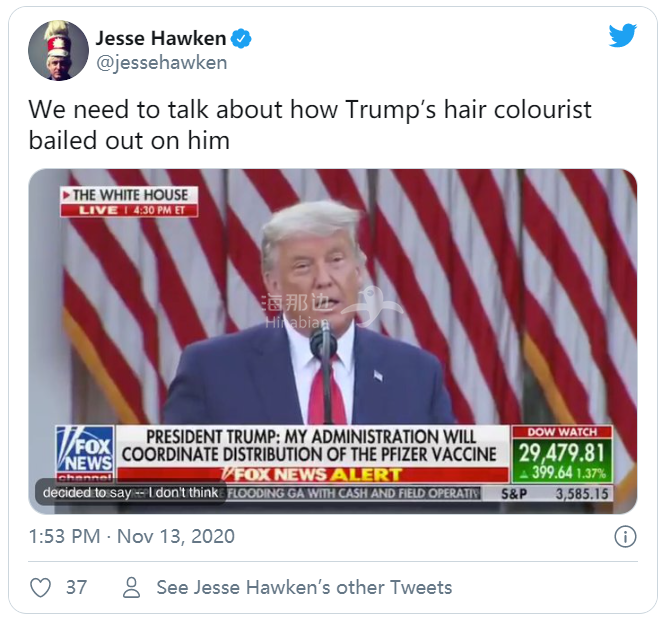Image resolution: width=667 pixels, height=618 pixels.
Task: Click the person silhouette icon
Action: (x=131, y=587)
